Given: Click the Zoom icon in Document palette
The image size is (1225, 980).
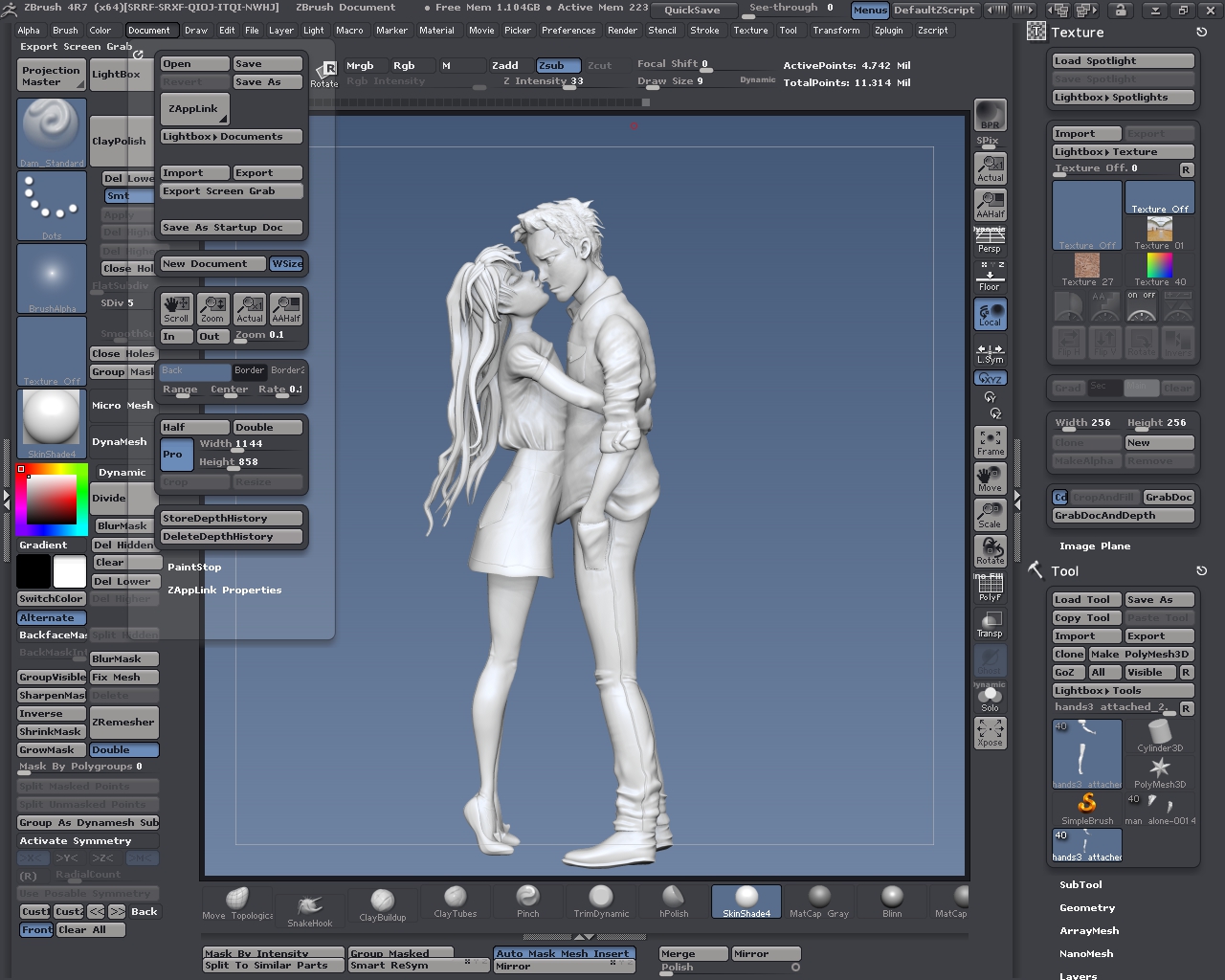Looking at the screenshot, I should pos(212,308).
